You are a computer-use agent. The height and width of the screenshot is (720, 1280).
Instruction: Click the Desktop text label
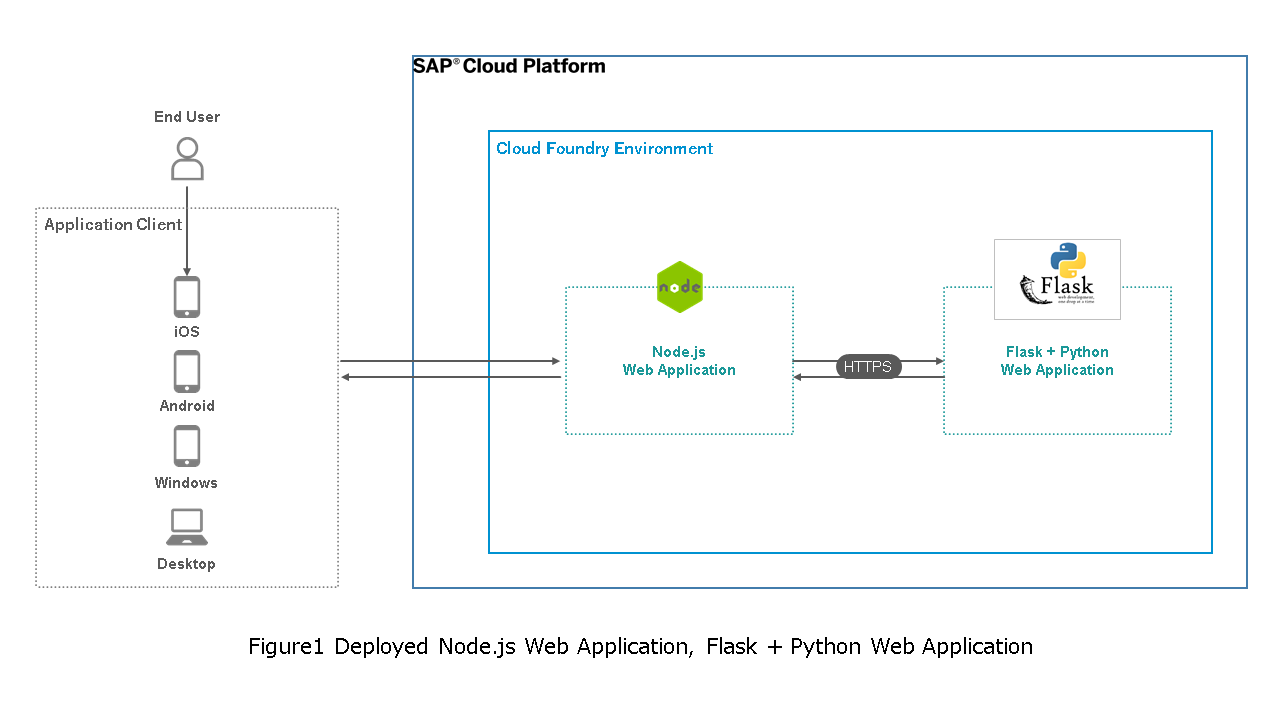coord(186,564)
